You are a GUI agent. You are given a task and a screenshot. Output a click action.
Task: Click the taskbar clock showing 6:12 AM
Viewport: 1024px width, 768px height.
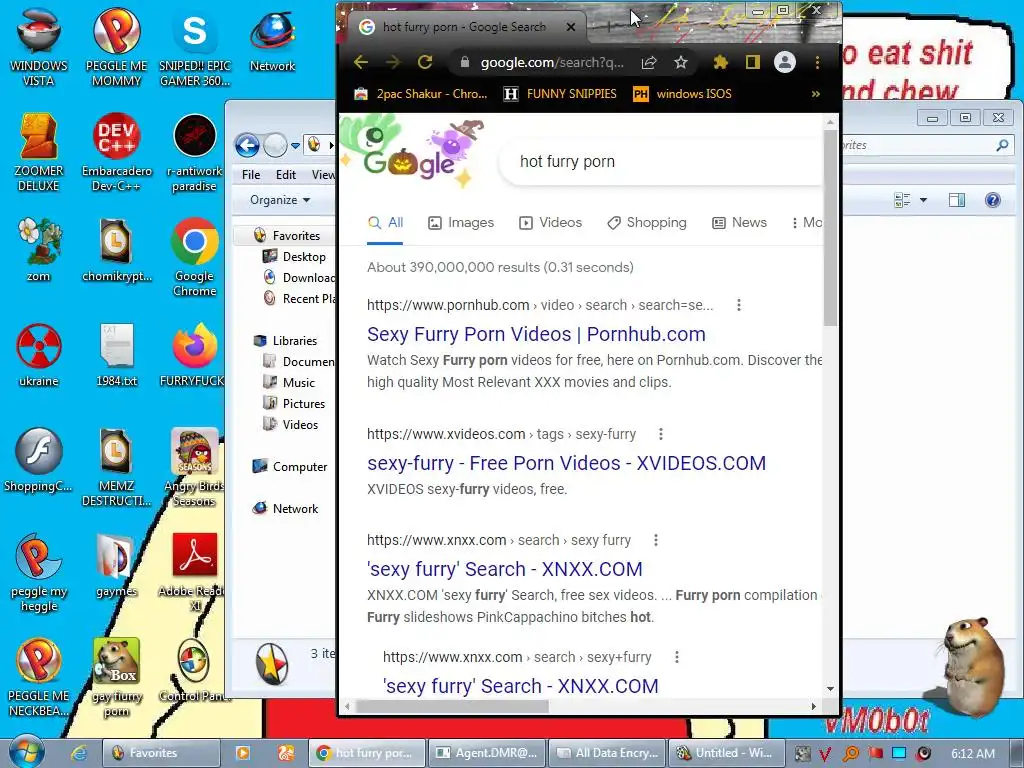(x=973, y=753)
